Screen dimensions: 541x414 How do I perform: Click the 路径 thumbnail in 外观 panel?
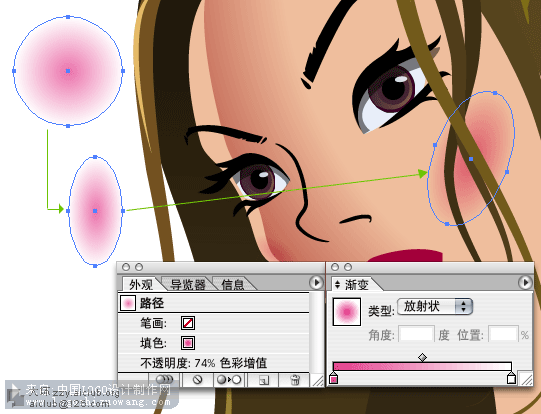[x=128, y=303]
